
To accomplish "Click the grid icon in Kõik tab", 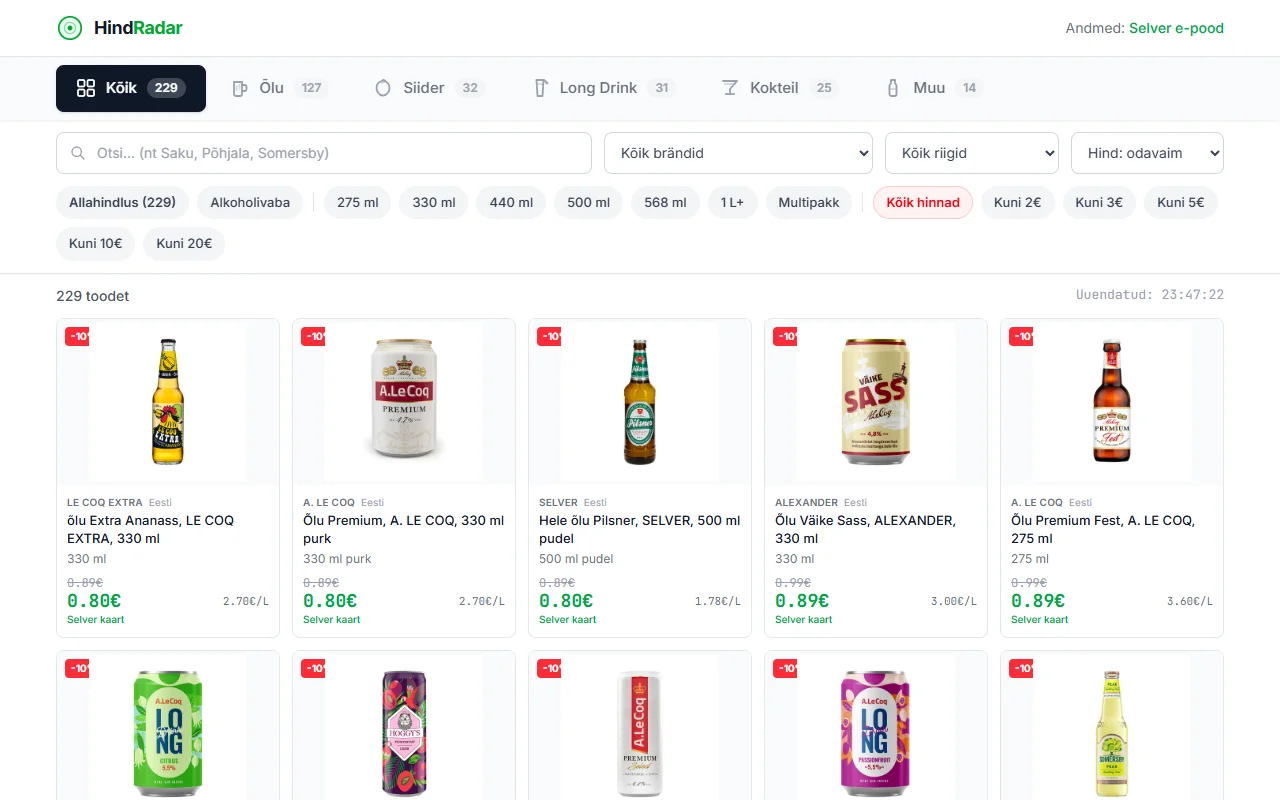I will (x=86, y=88).
